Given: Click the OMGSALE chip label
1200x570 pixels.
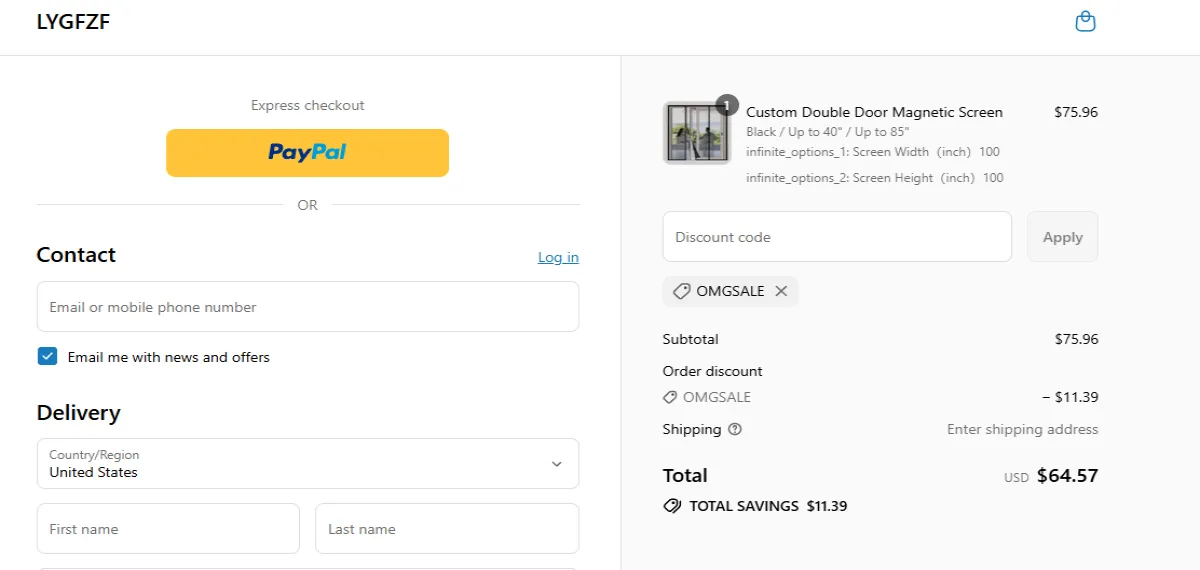Looking at the screenshot, I should click(730, 291).
